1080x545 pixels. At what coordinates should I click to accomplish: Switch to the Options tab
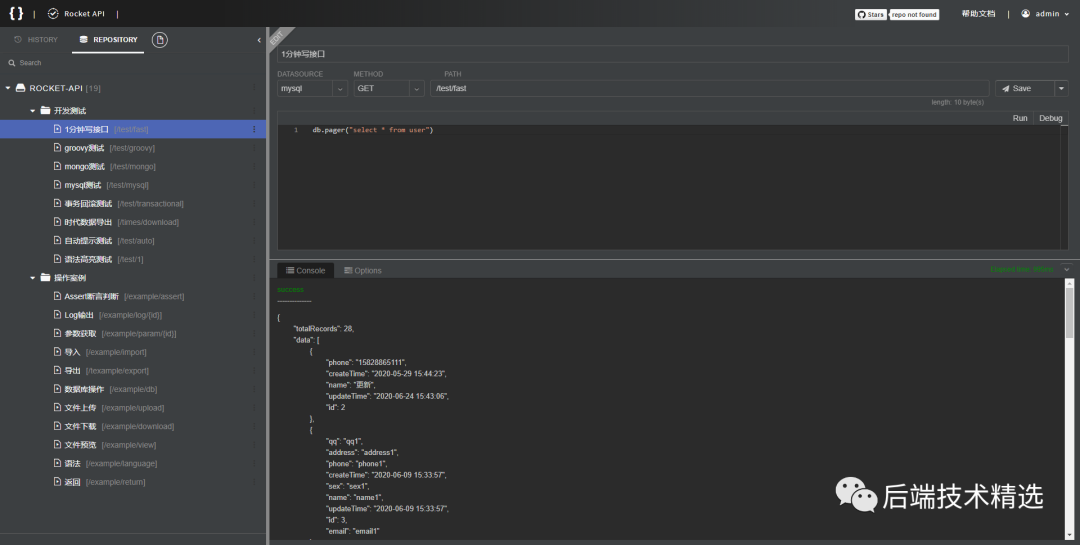(x=362, y=270)
